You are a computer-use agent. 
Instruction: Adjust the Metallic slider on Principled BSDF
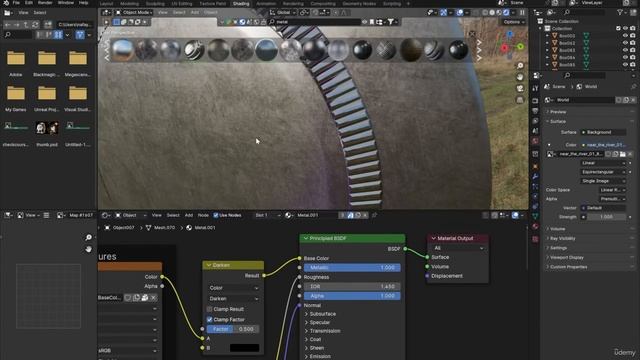352,268
